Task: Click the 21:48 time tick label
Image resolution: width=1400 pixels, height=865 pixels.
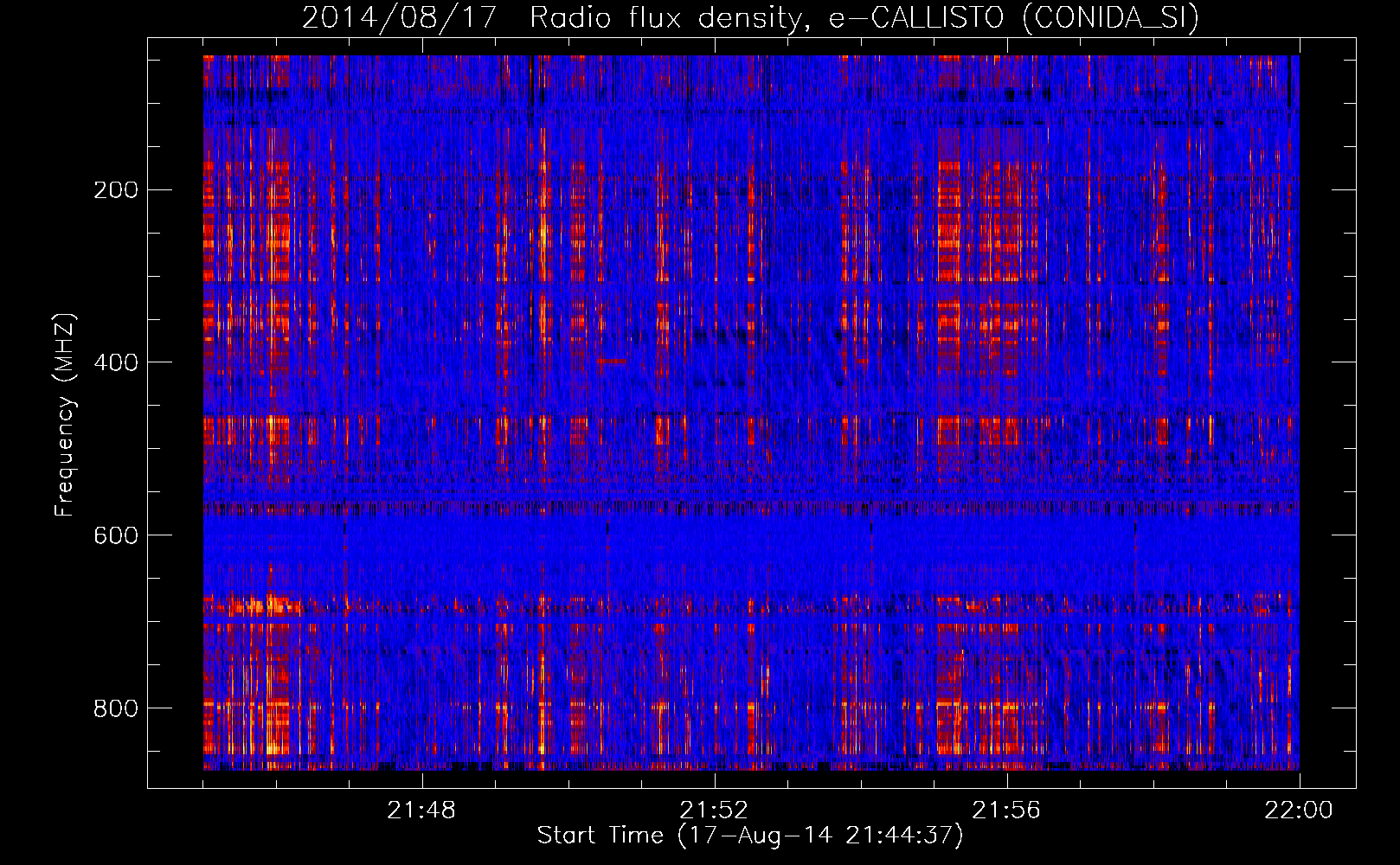Action: (421, 811)
